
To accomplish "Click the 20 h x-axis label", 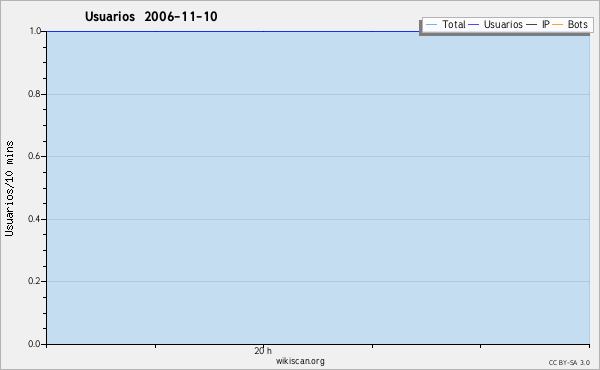I will click(x=263, y=350).
